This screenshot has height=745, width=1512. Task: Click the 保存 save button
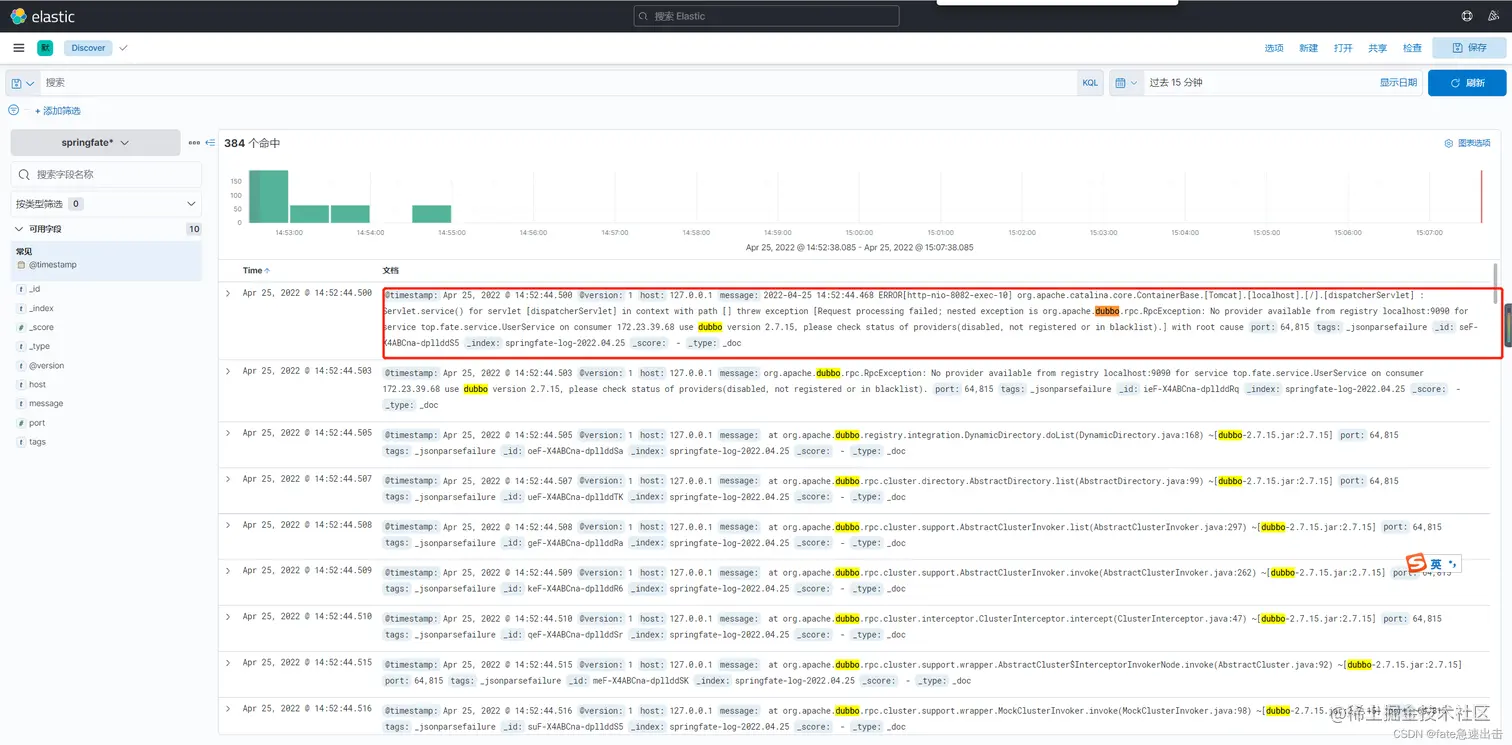tap(1469, 48)
